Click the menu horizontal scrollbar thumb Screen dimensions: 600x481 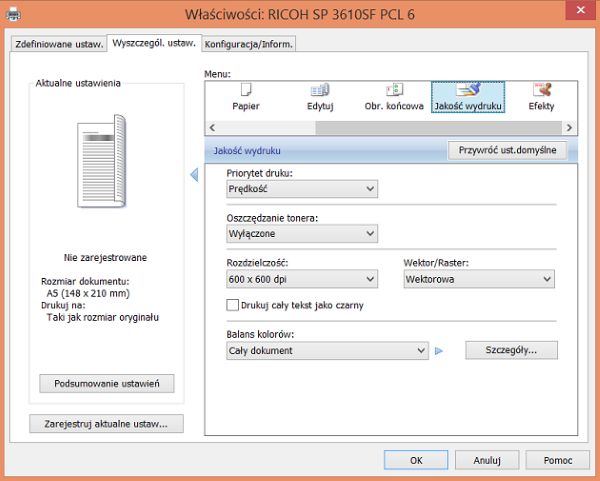(439, 128)
